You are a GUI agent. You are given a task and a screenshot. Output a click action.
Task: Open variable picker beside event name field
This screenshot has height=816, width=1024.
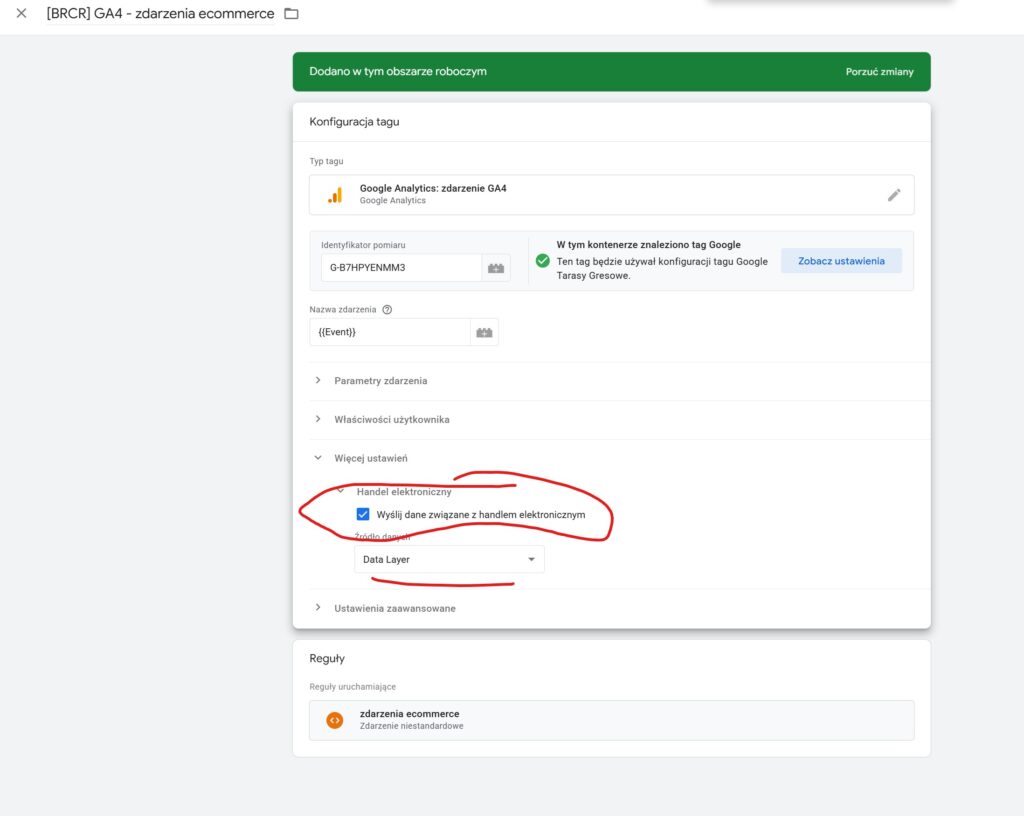pos(484,332)
